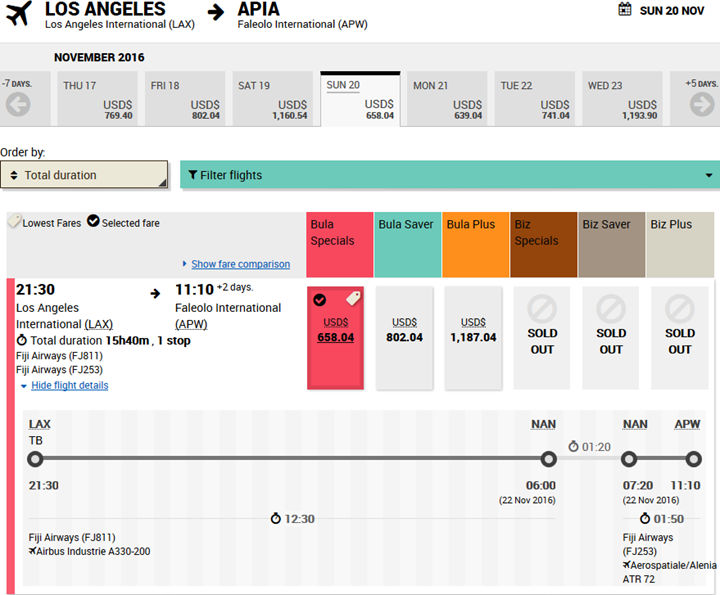Open the Order by Total duration dropdown
Screen dimensions: 720x595
pos(84,175)
